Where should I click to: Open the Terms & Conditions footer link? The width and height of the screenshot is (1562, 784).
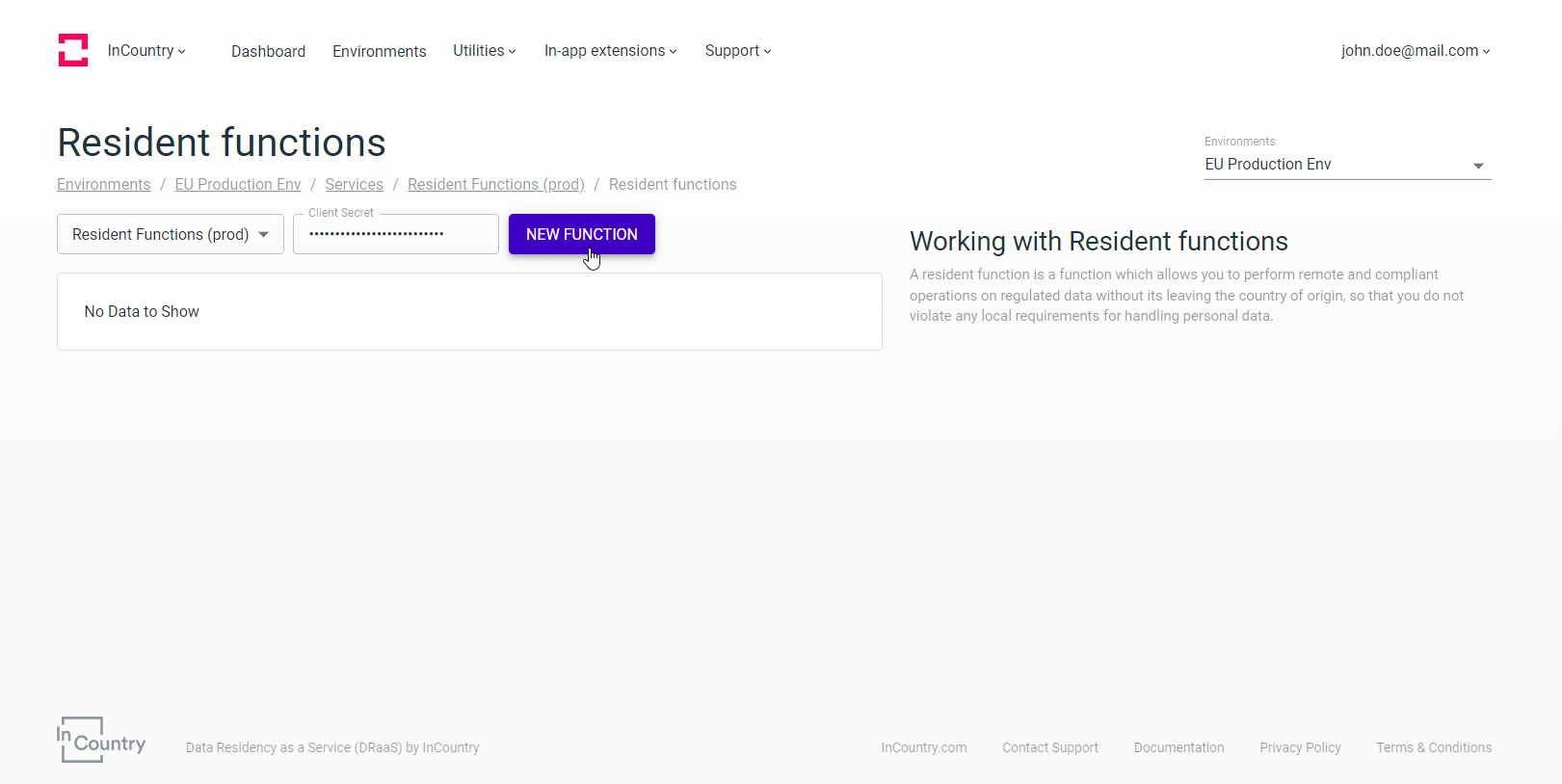(x=1434, y=747)
